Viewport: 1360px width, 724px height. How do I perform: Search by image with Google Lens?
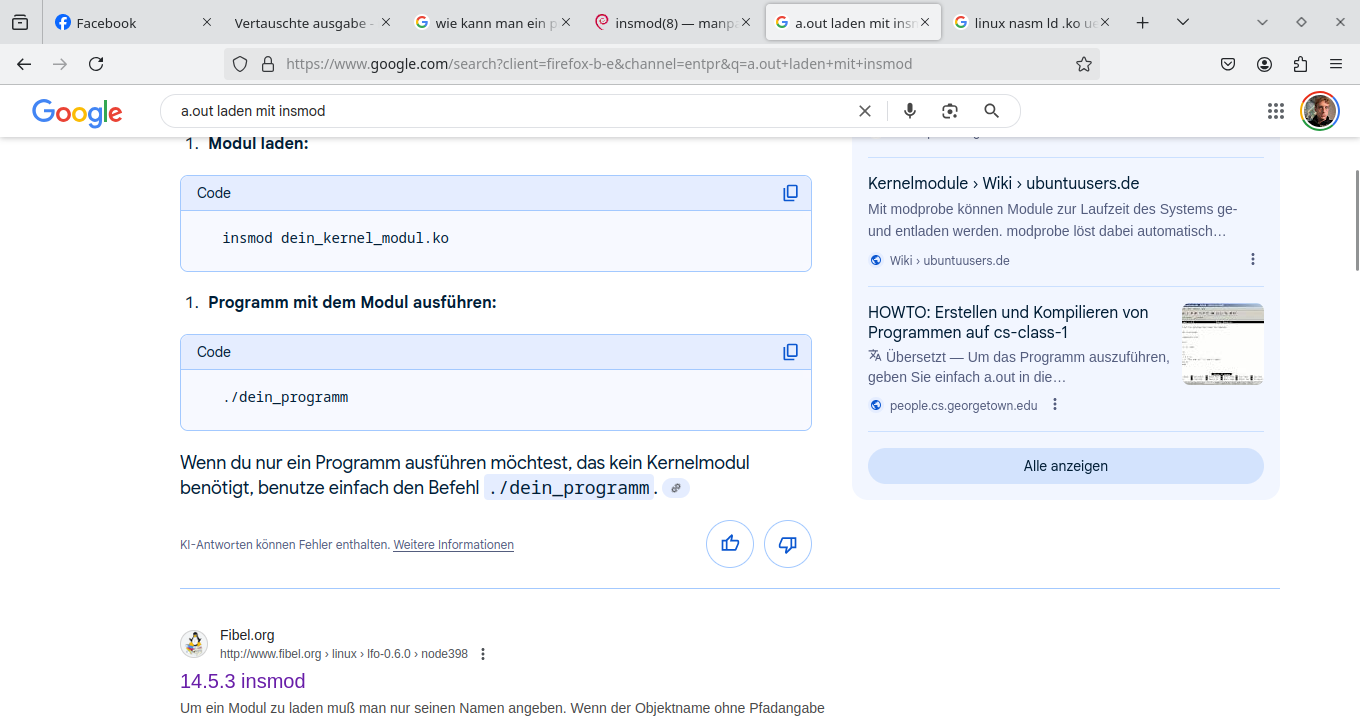pyautogui.click(x=949, y=110)
